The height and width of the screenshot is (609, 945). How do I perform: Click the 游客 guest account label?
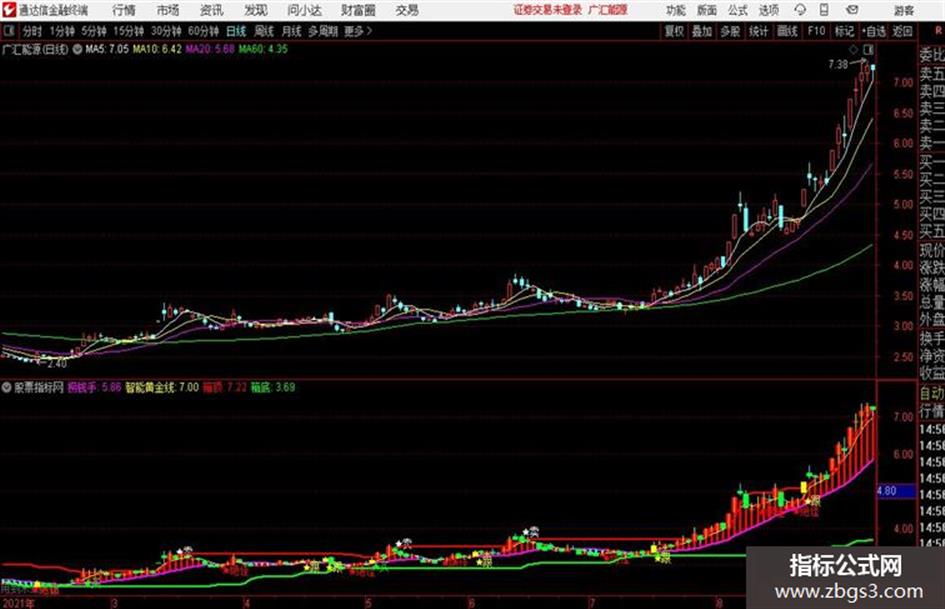click(x=903, y=10)
